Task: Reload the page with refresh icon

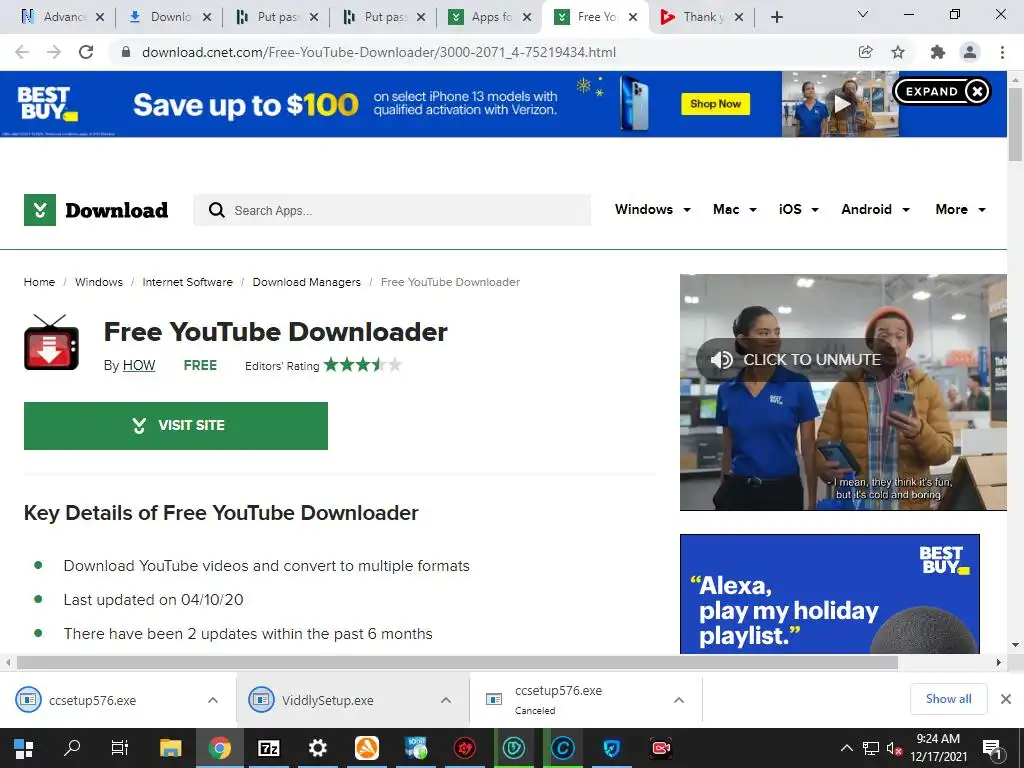Action: (86, 52)
